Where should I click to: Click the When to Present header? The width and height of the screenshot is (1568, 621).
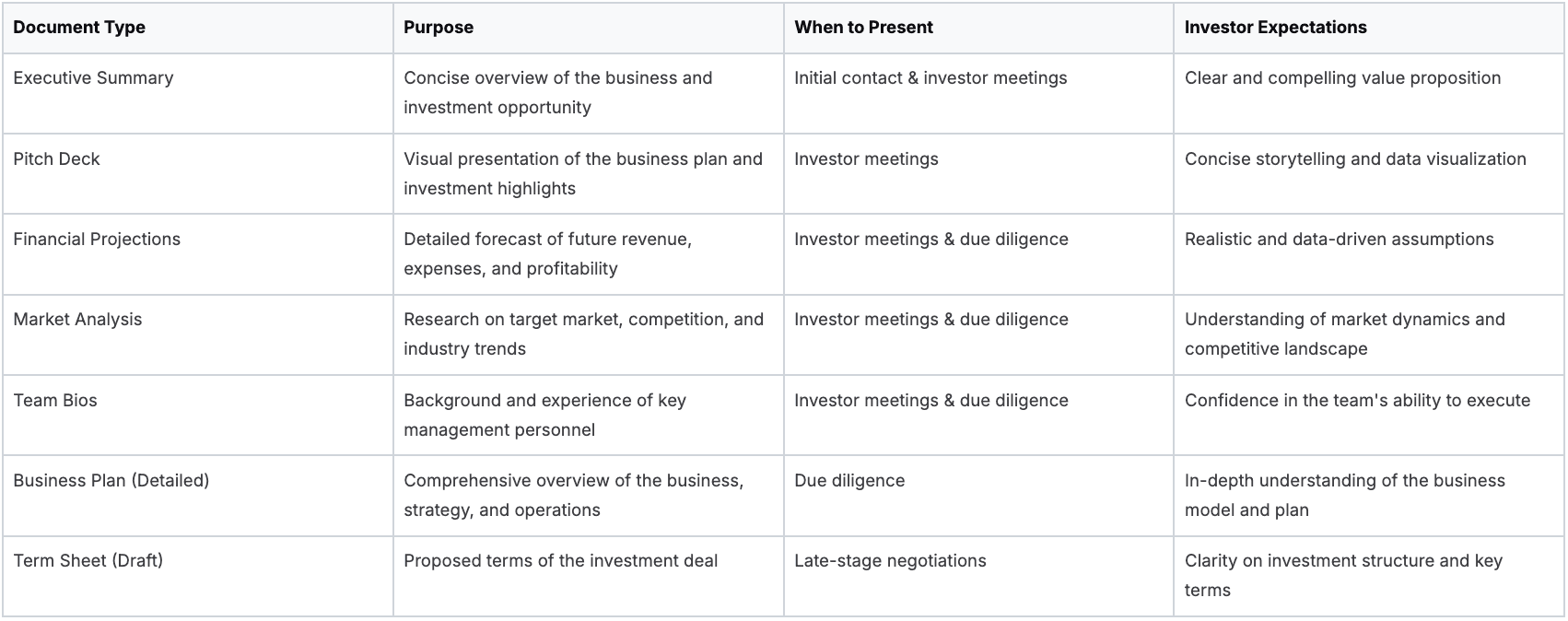(863, 28)
